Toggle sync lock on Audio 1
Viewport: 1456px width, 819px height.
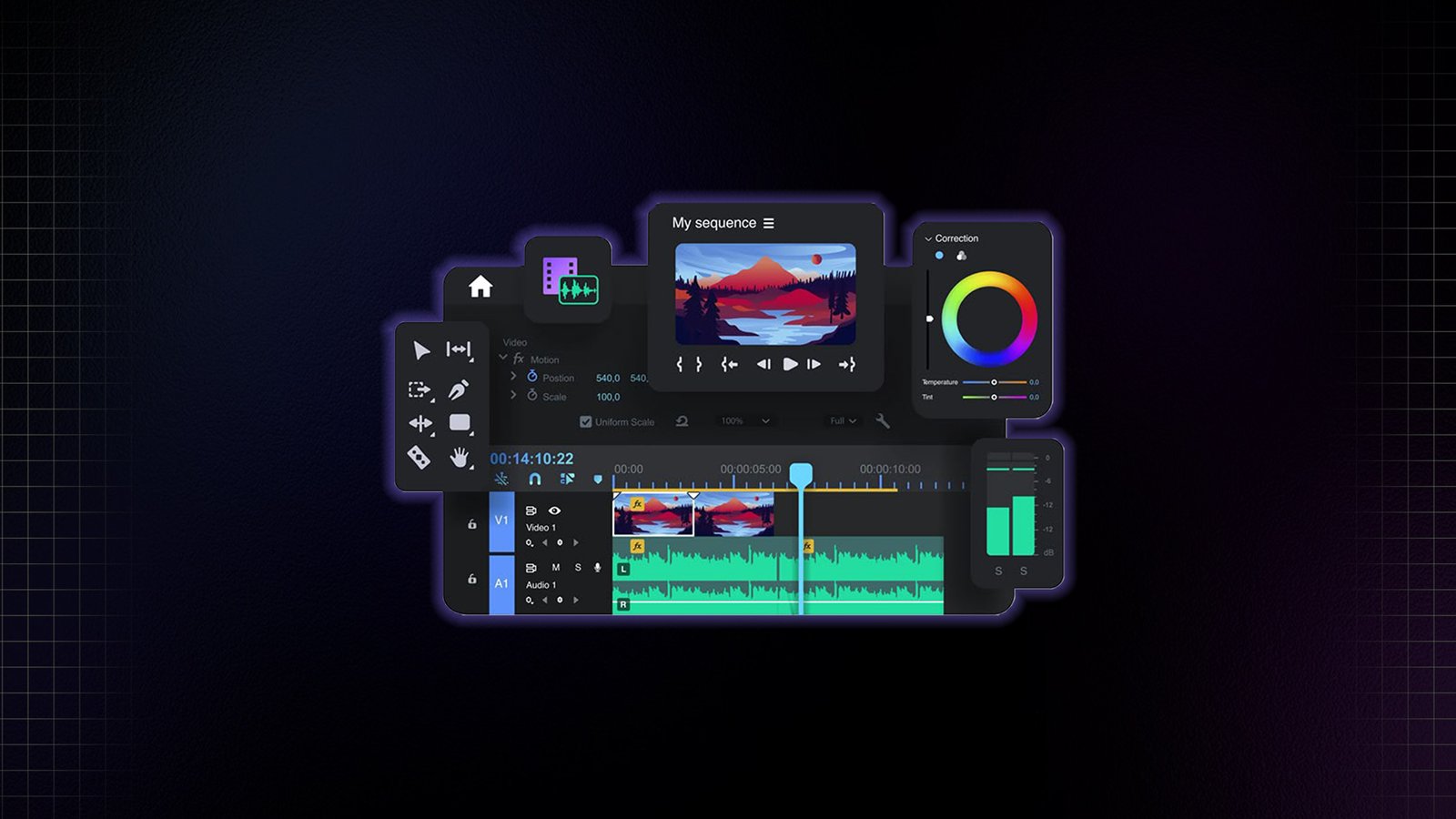(x=531, y=567)
